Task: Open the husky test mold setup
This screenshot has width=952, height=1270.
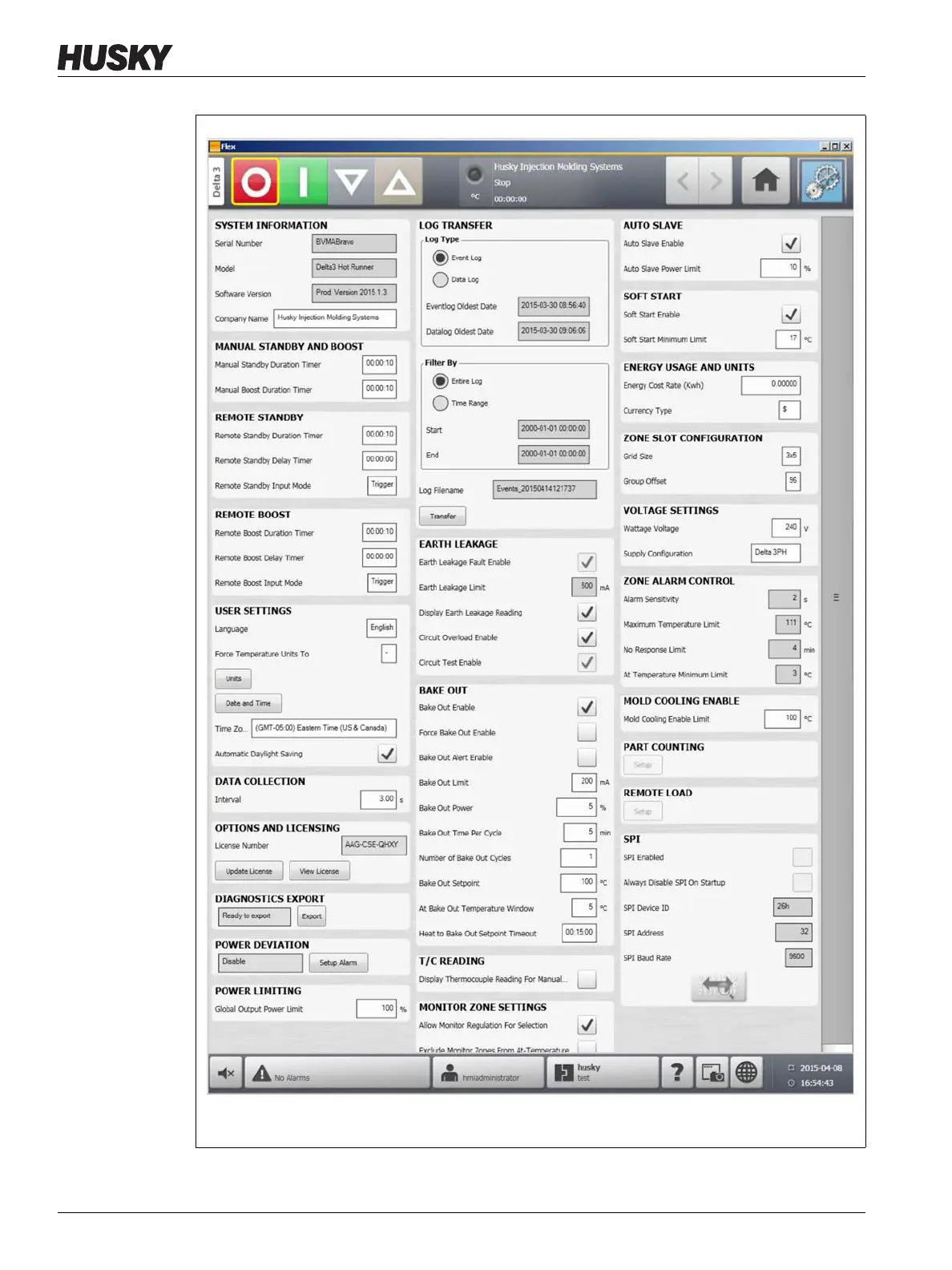Action: (603, 1073)
